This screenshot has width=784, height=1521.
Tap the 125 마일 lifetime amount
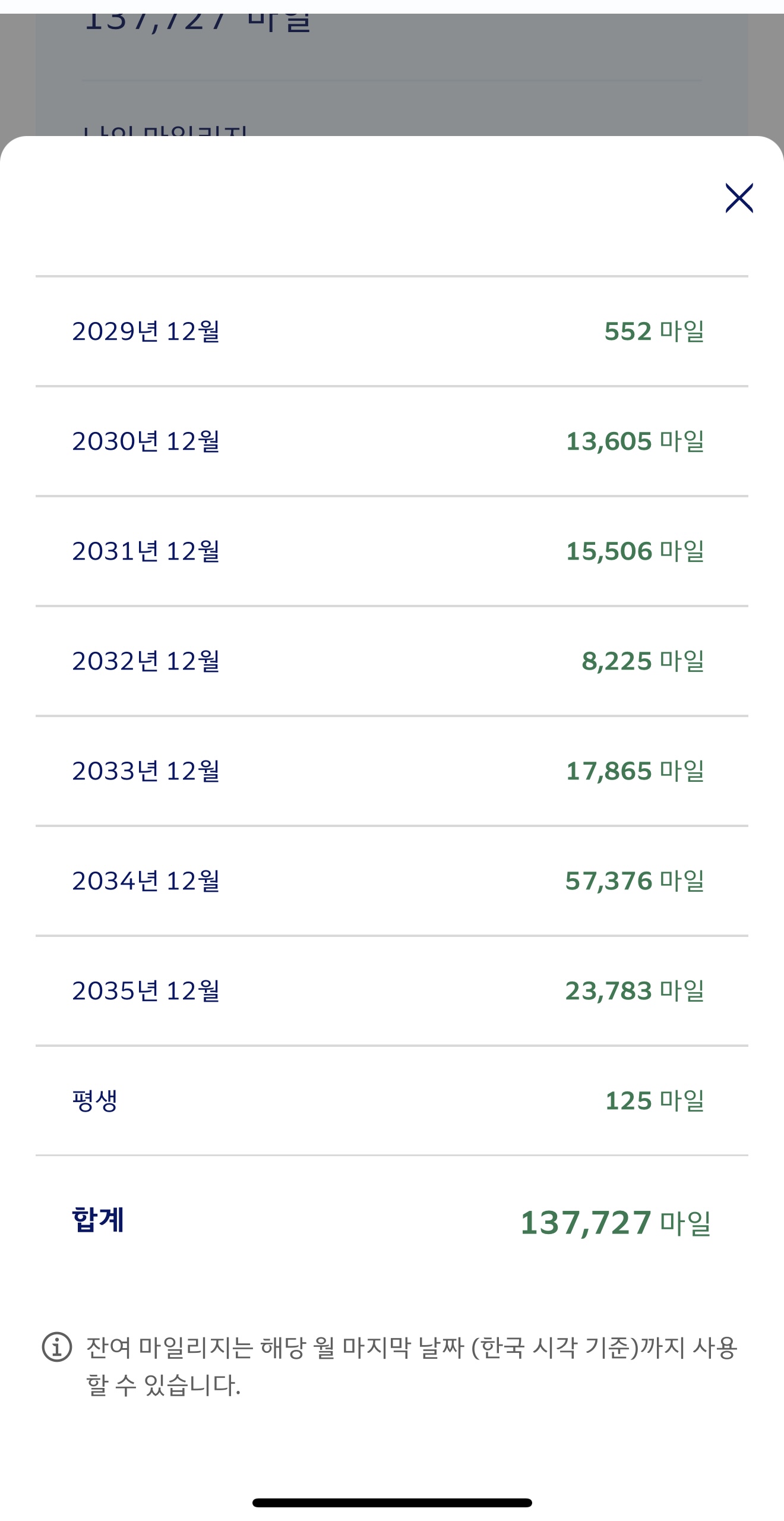point(655,1101)
